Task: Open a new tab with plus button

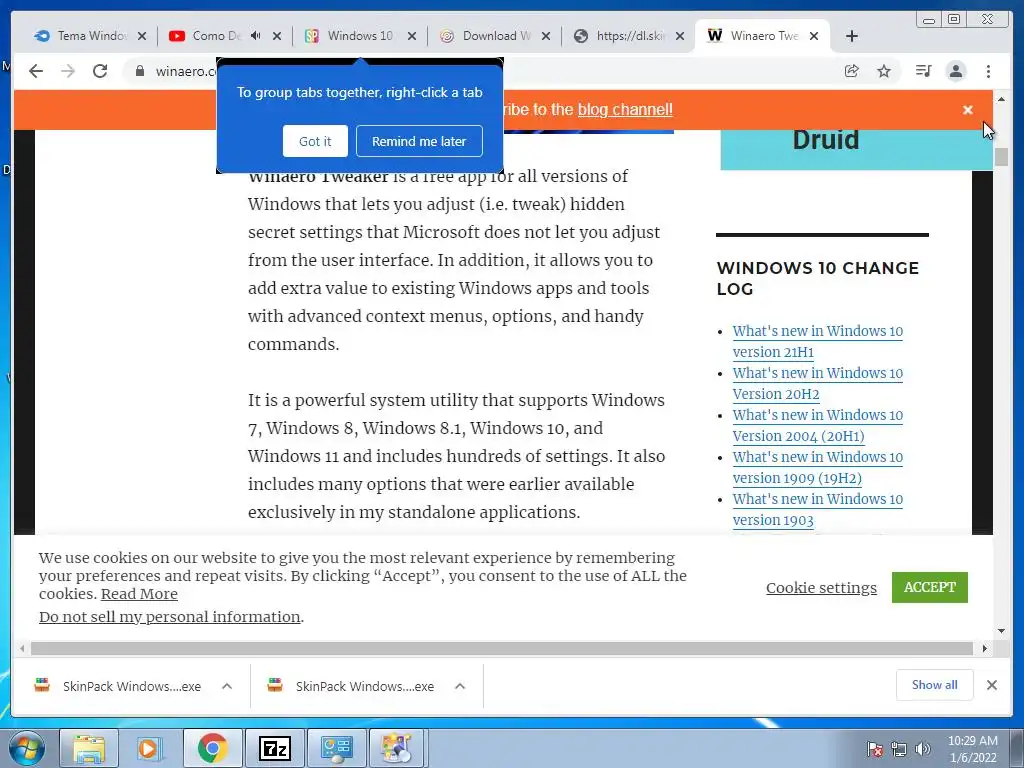Action: [x=852, y=36]
